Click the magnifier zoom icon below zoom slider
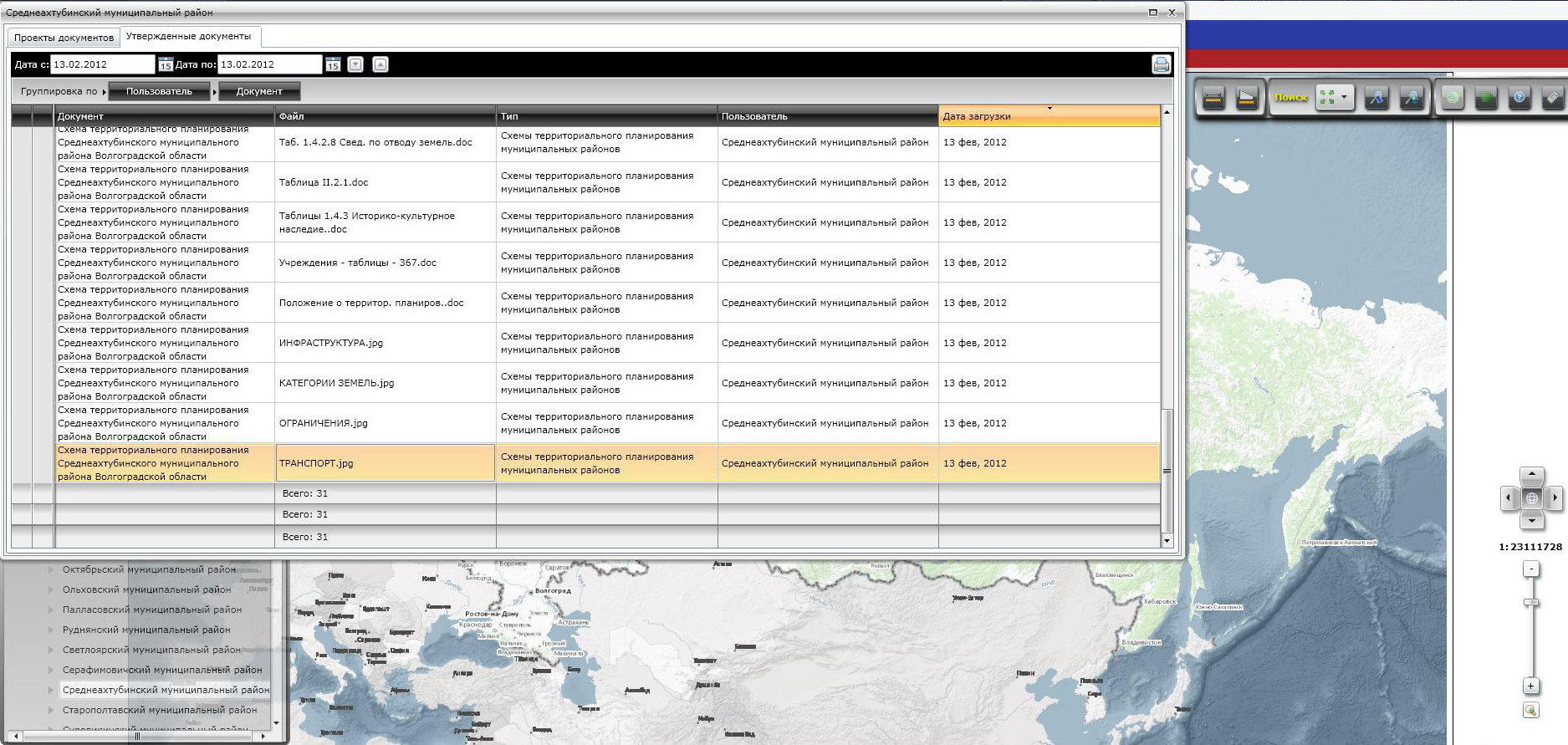The width and height of the screenshot is (1568, 745). (1530, 710)
